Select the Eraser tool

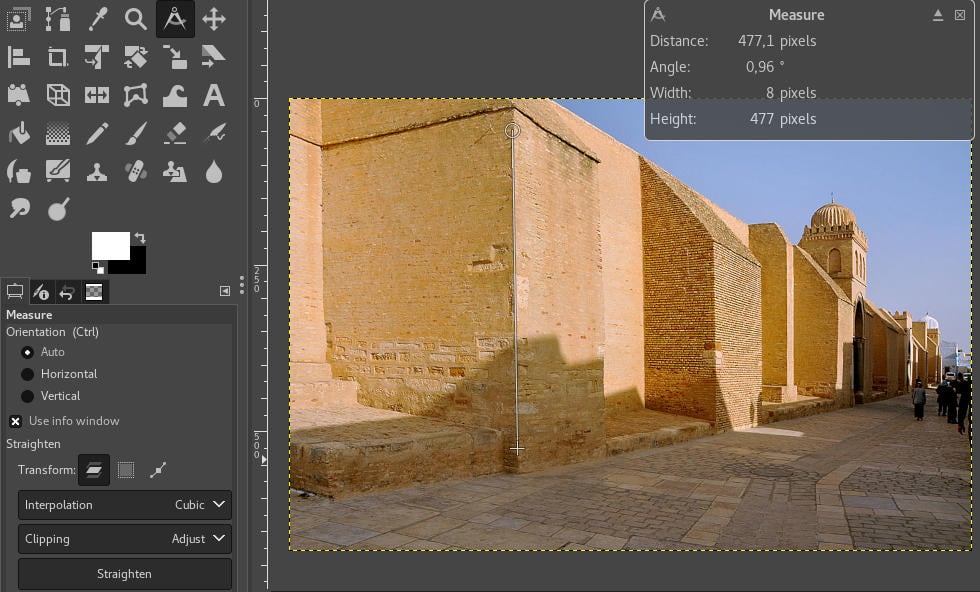click(175, 132)
